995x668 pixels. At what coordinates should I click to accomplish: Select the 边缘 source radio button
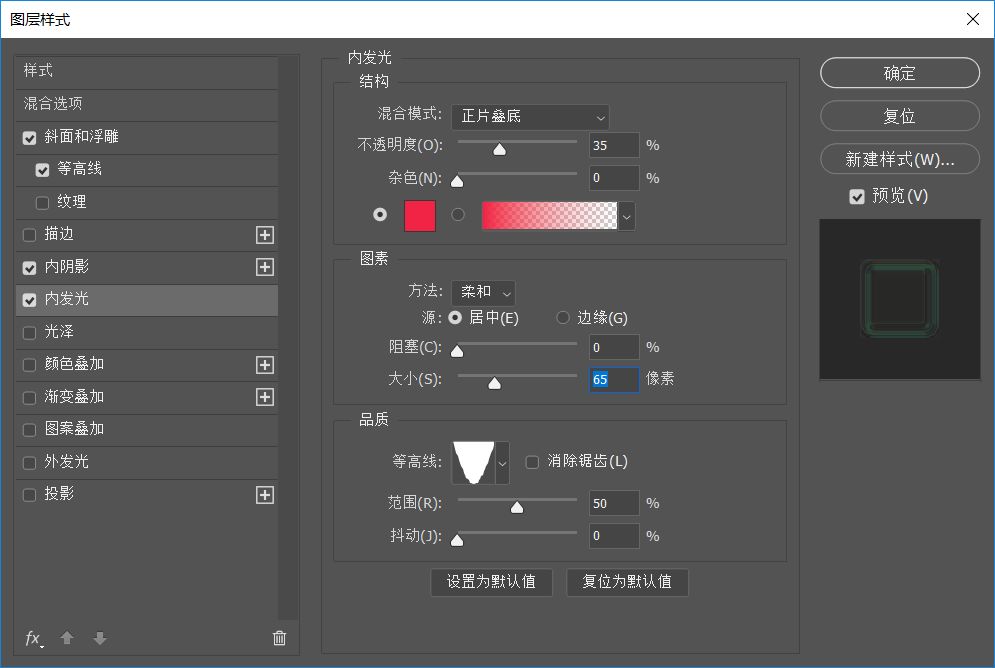point(563,318)
